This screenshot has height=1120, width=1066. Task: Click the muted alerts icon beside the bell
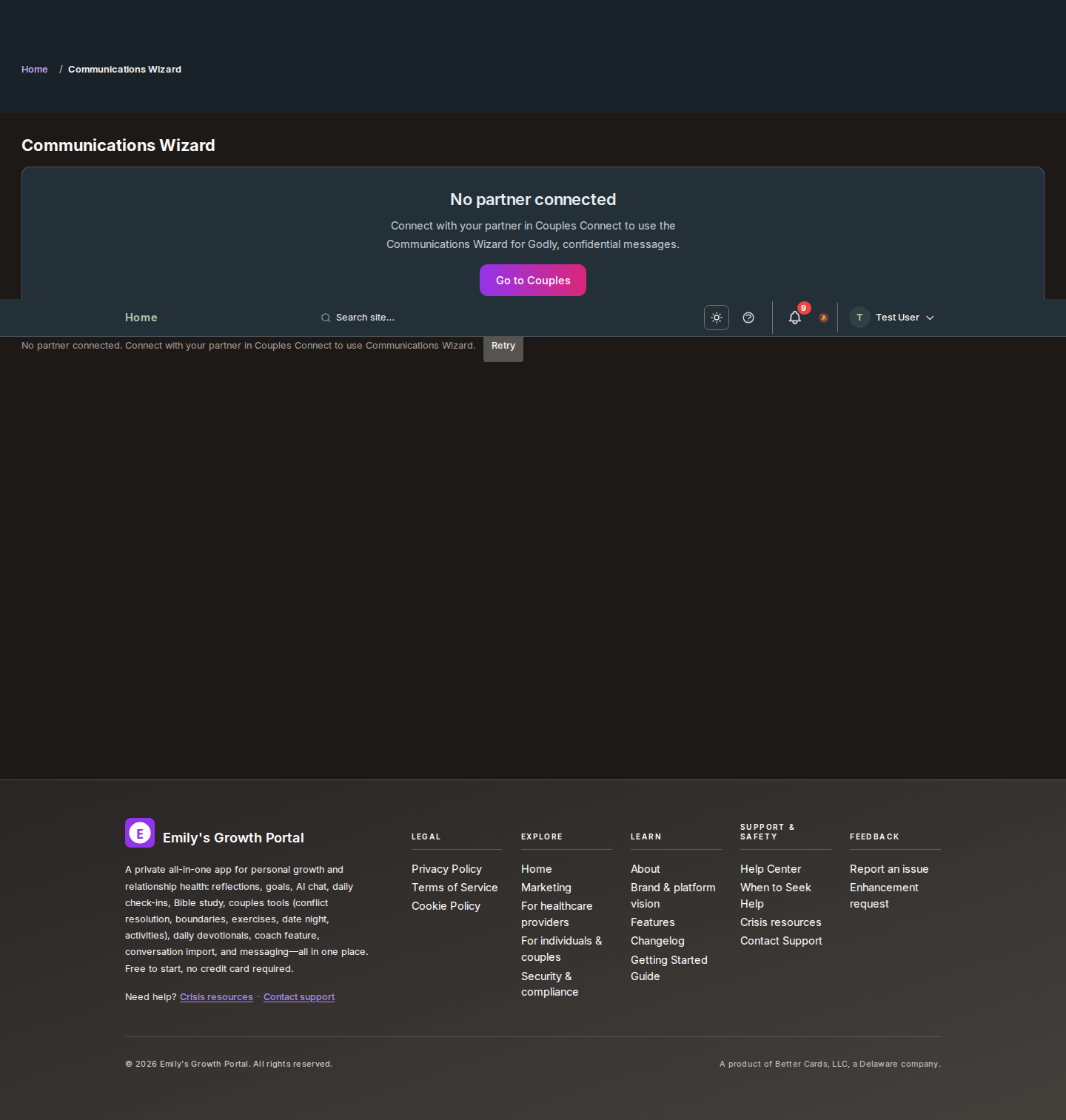pos(823,318)
